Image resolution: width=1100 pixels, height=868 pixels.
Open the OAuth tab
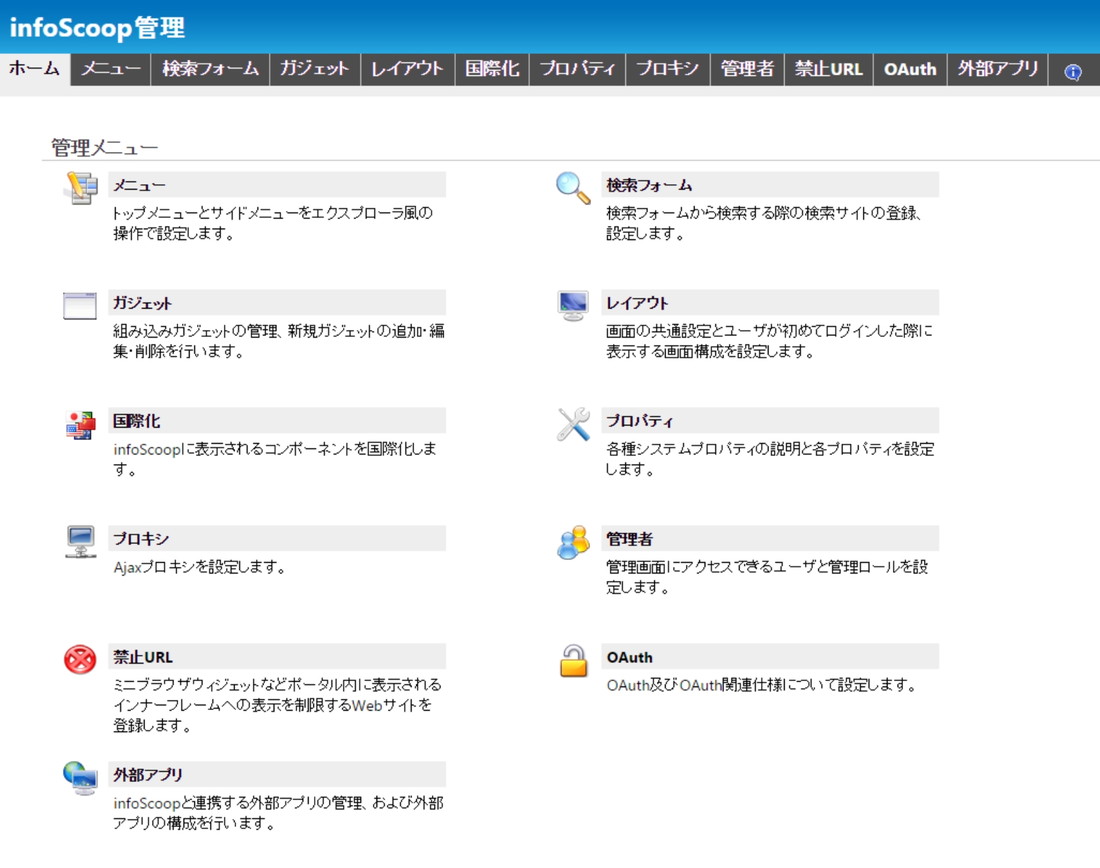911,69
